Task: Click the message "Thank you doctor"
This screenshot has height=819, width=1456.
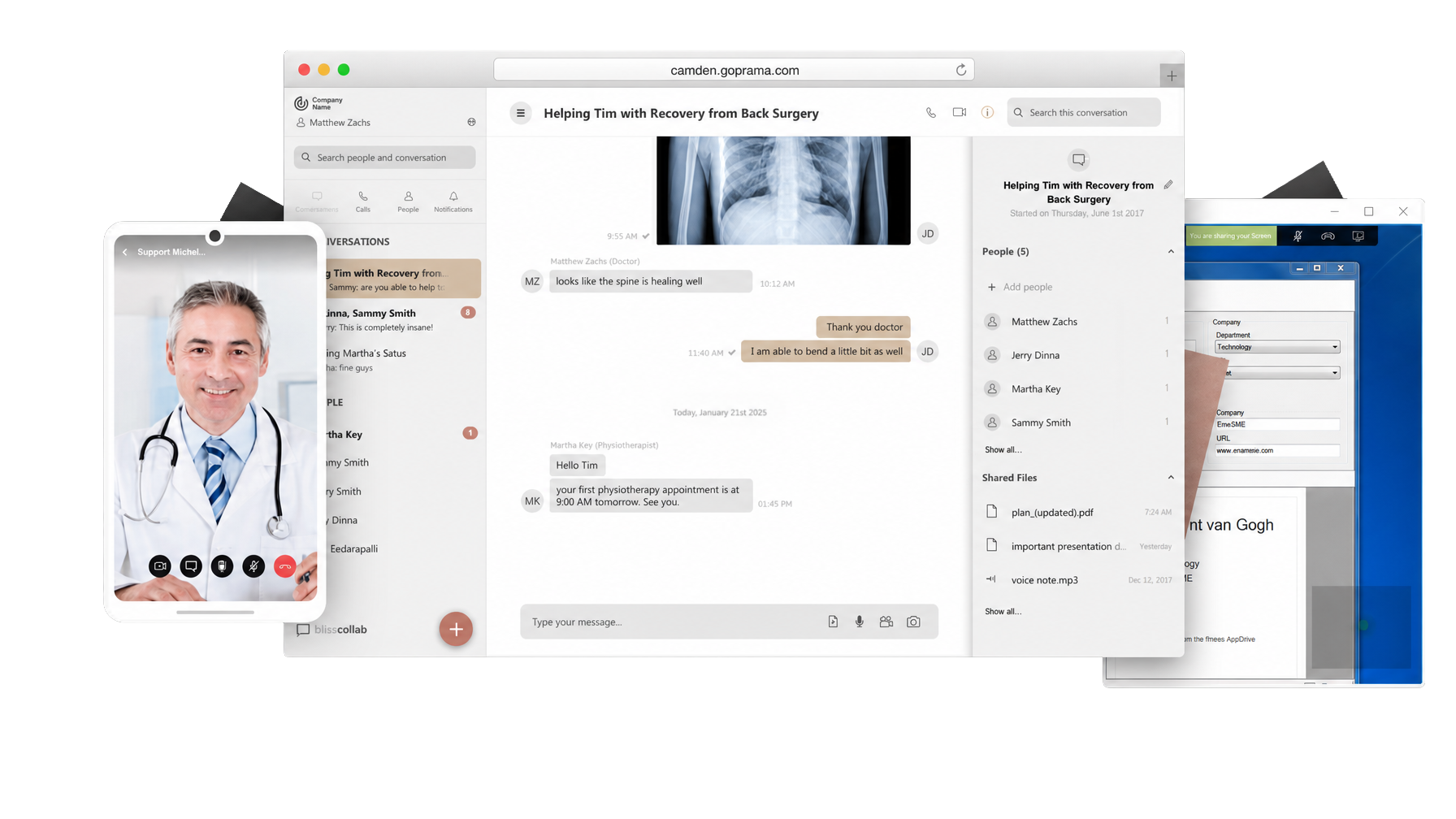Action: (x=864, y=327)
